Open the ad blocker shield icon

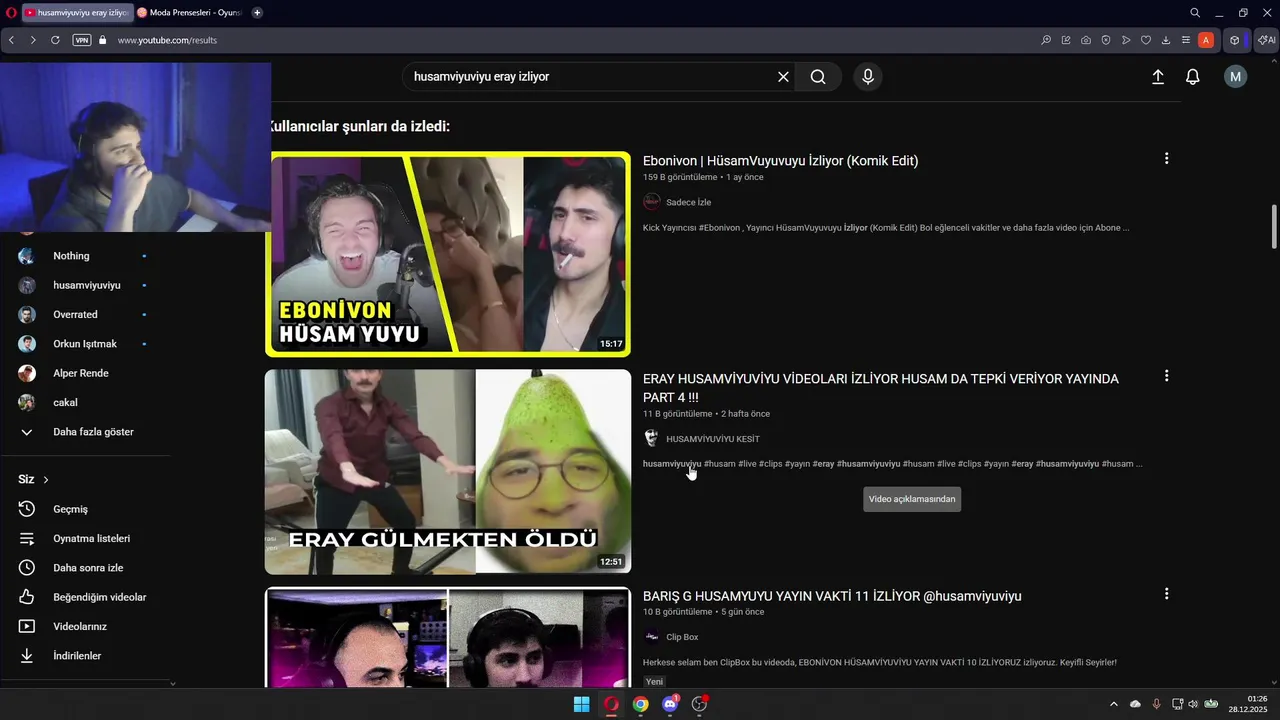(x=1106, y=40)
